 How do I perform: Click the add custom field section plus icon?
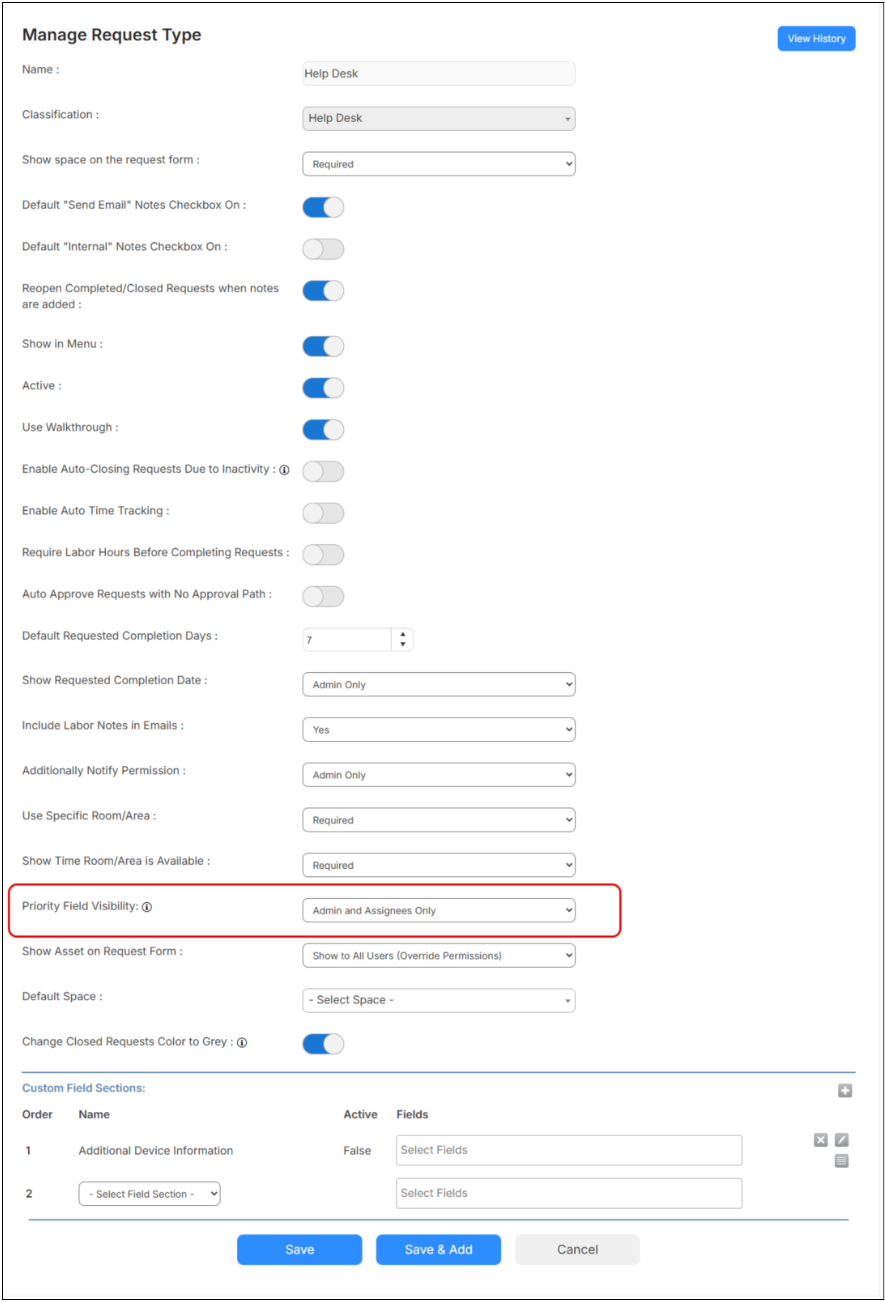pos(845,1091)
